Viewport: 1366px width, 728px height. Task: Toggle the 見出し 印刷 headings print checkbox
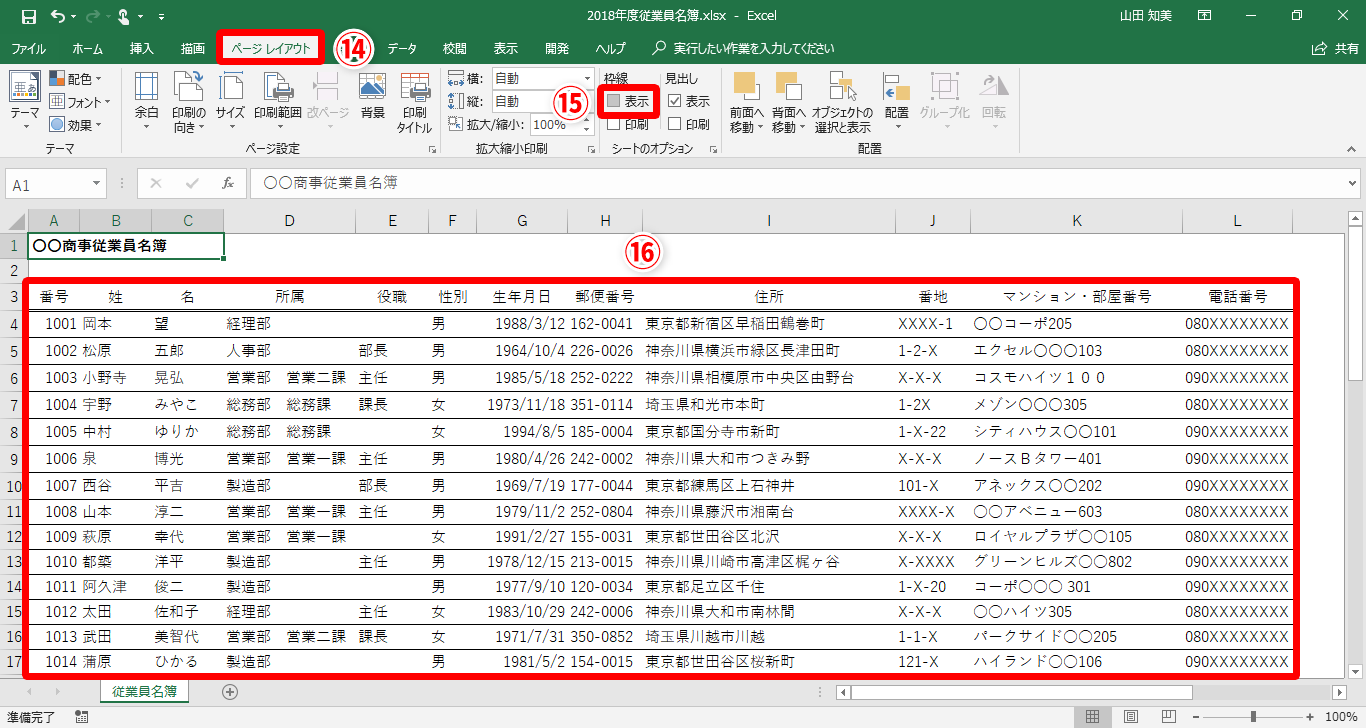[x=675, y=124]
